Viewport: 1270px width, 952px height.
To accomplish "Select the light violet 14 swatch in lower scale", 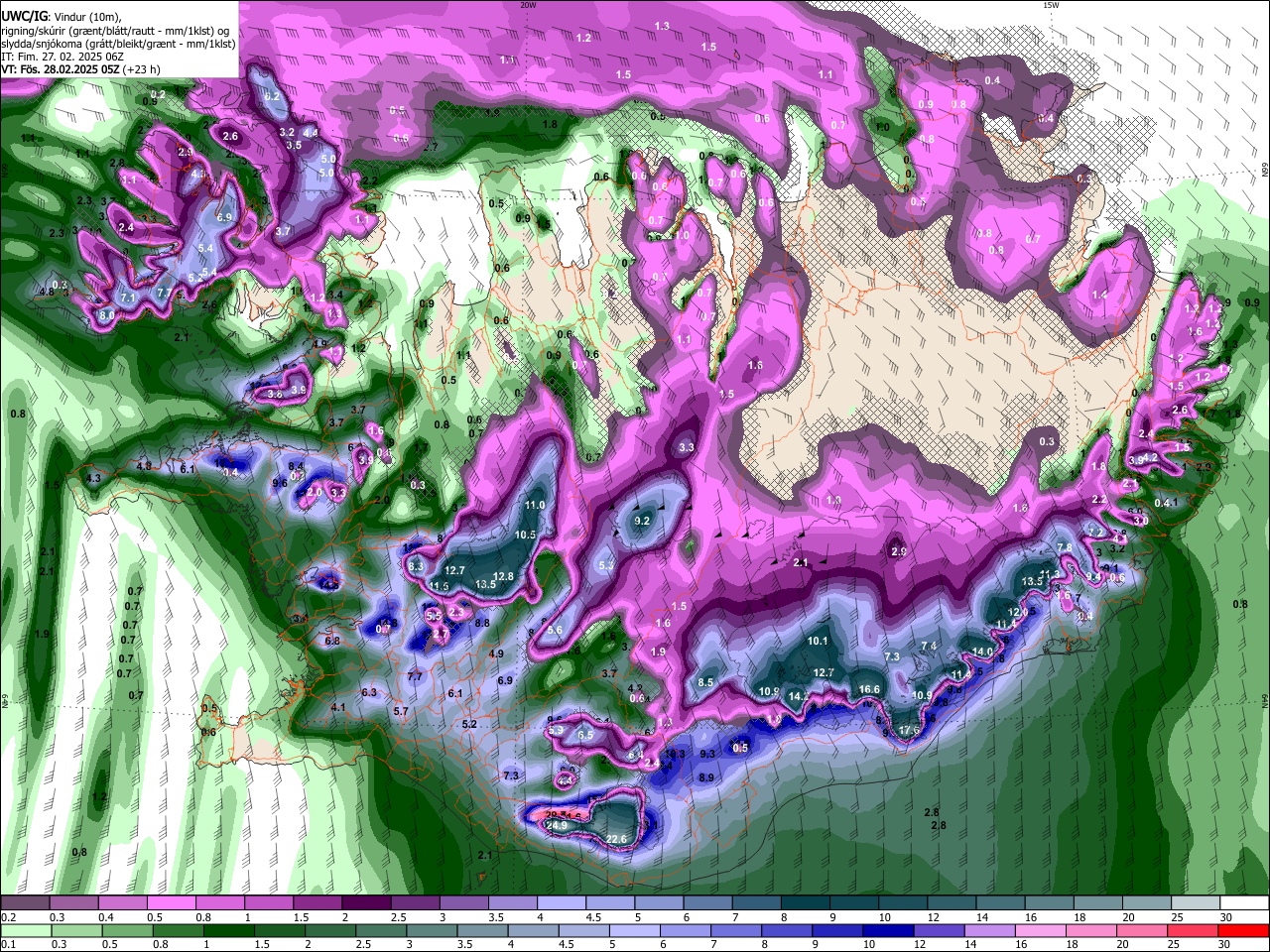I will 992,930.
